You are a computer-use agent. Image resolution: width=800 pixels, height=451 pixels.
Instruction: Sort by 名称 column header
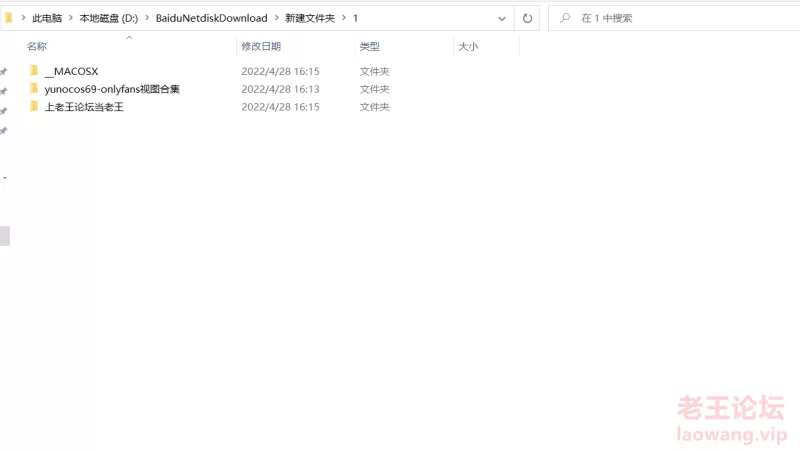tap(37, 46)
